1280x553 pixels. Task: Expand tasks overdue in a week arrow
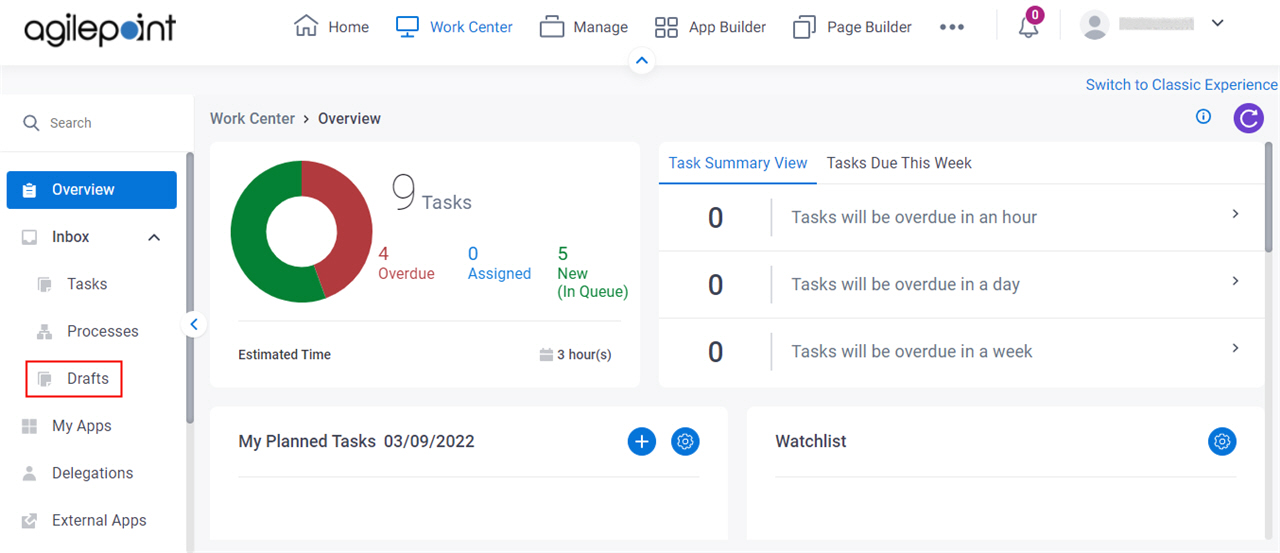[1236, 348]
